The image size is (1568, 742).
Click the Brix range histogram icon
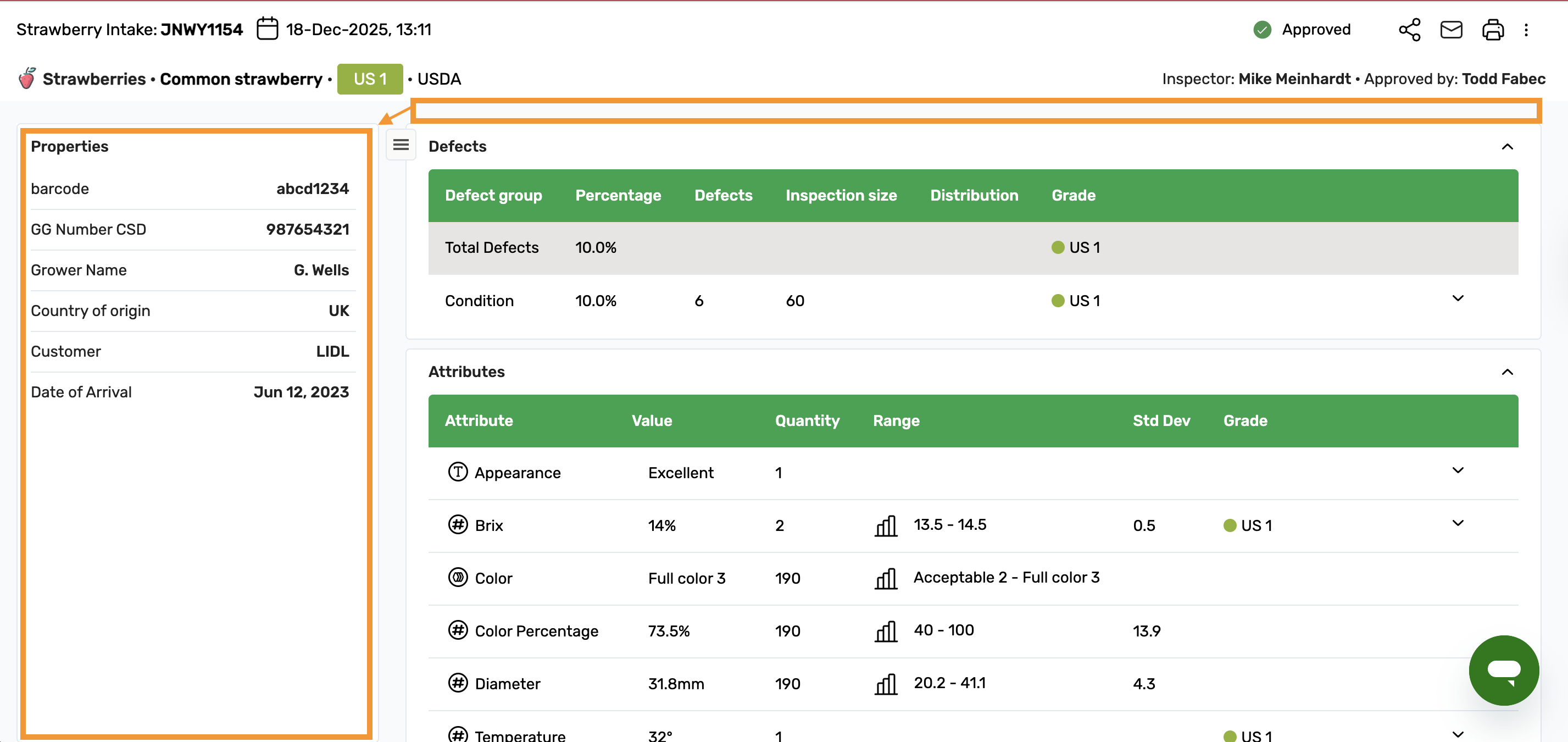pos(886,525)
